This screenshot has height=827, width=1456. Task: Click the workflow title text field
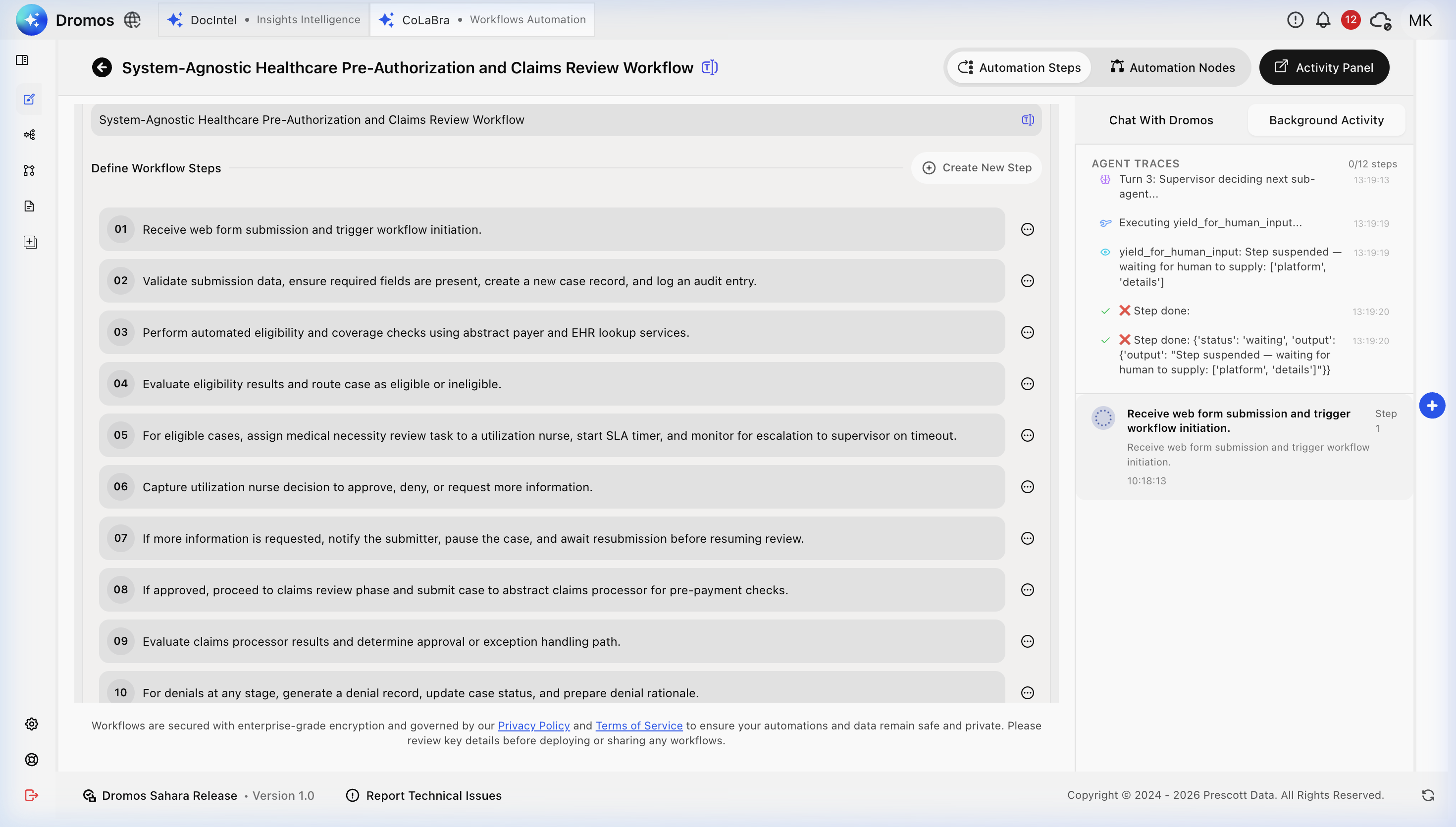[x=511, y=120]
